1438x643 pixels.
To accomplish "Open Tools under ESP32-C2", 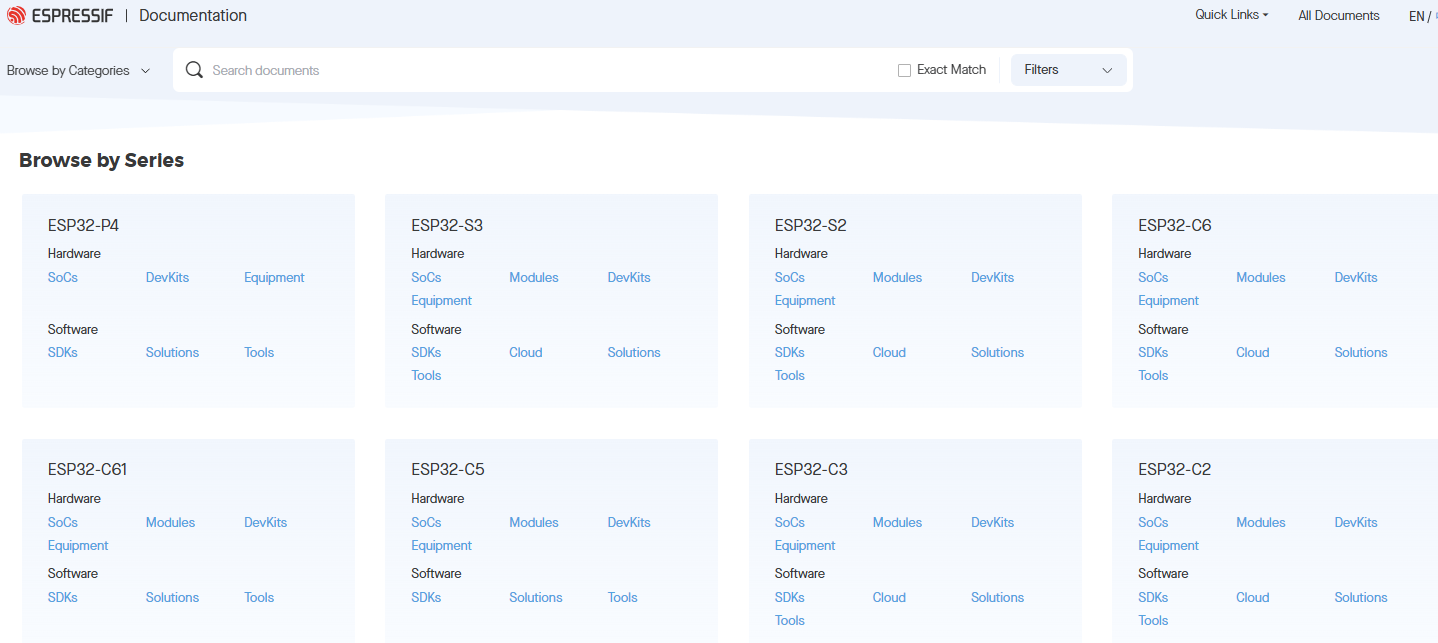I will coord(1153,620).
